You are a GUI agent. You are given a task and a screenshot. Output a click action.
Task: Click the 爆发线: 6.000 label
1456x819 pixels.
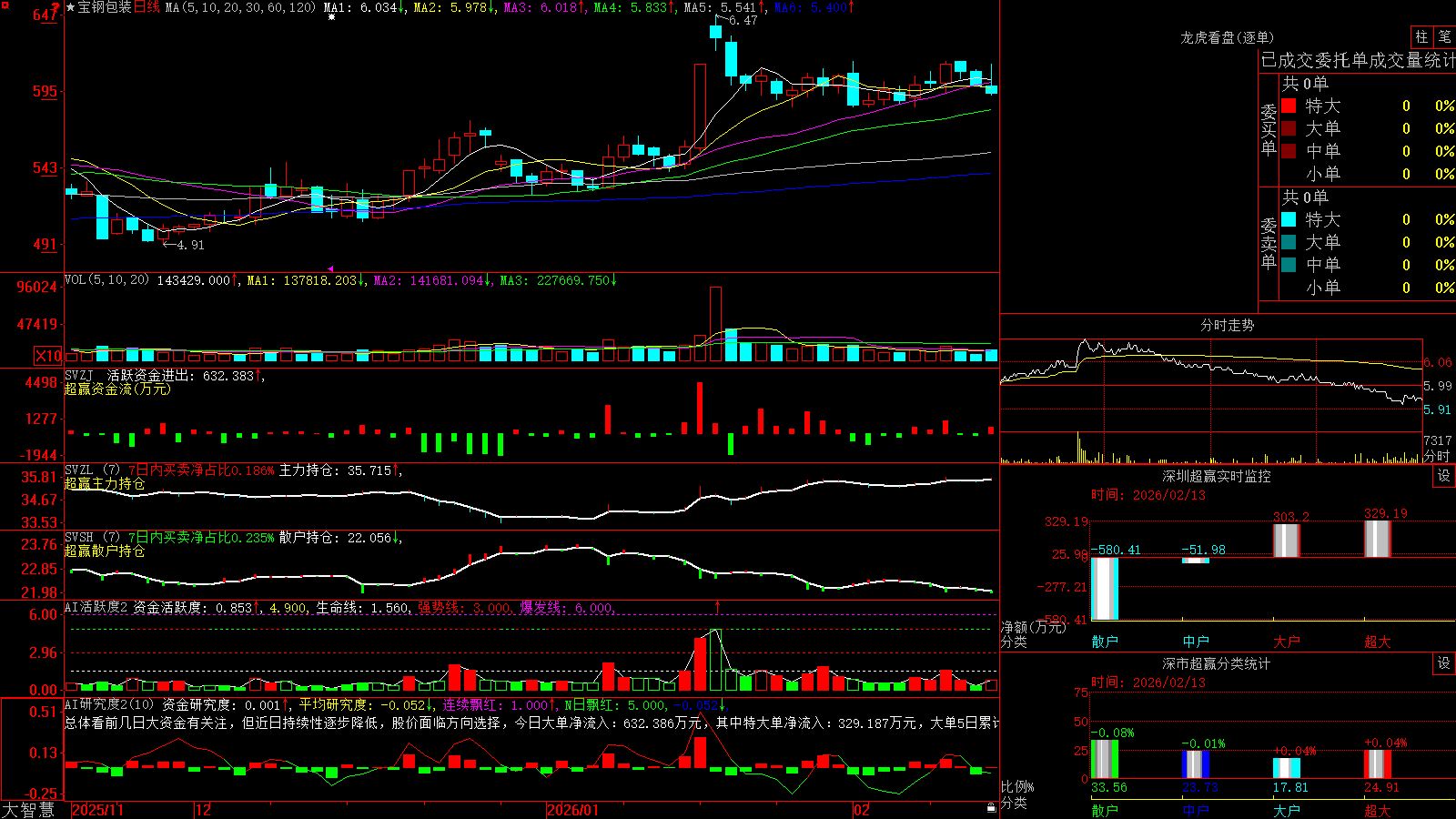(x=567, y=607)
